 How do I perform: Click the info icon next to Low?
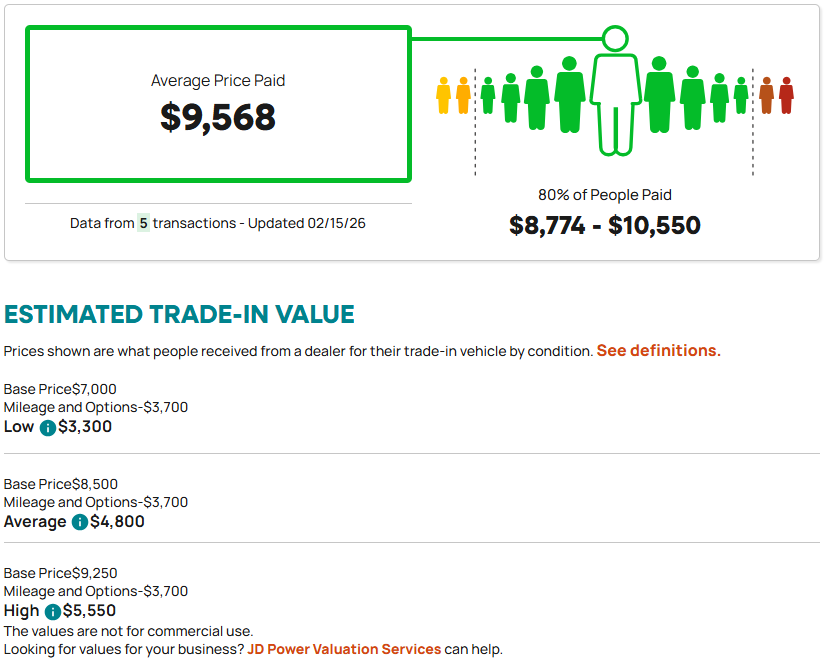pyautogui.click(x=47, y=428)
